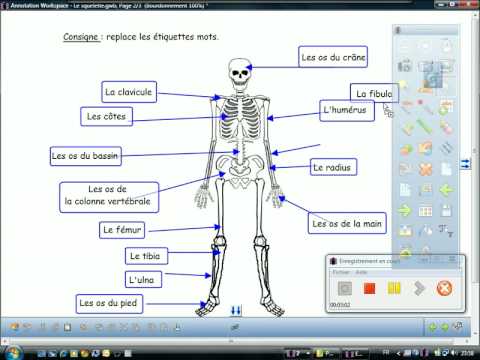Open the Aide menu in recorder window
The height and width of the screenshot is (360, 480).
pos(361,272)
